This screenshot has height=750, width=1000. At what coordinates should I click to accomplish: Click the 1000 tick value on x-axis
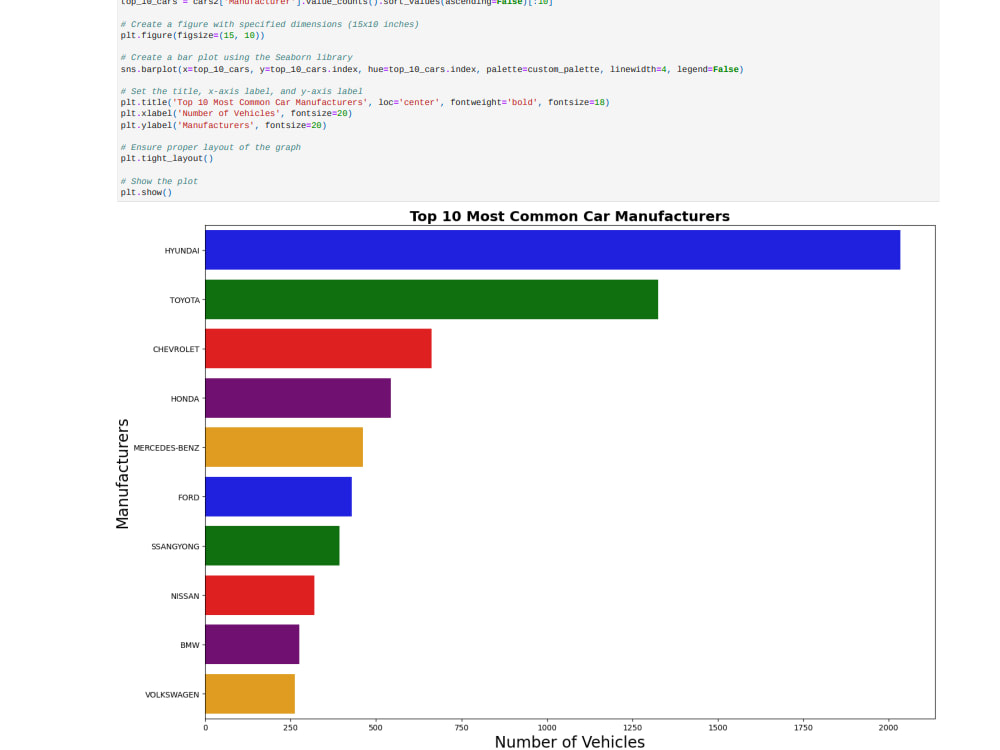pos(547,727)
